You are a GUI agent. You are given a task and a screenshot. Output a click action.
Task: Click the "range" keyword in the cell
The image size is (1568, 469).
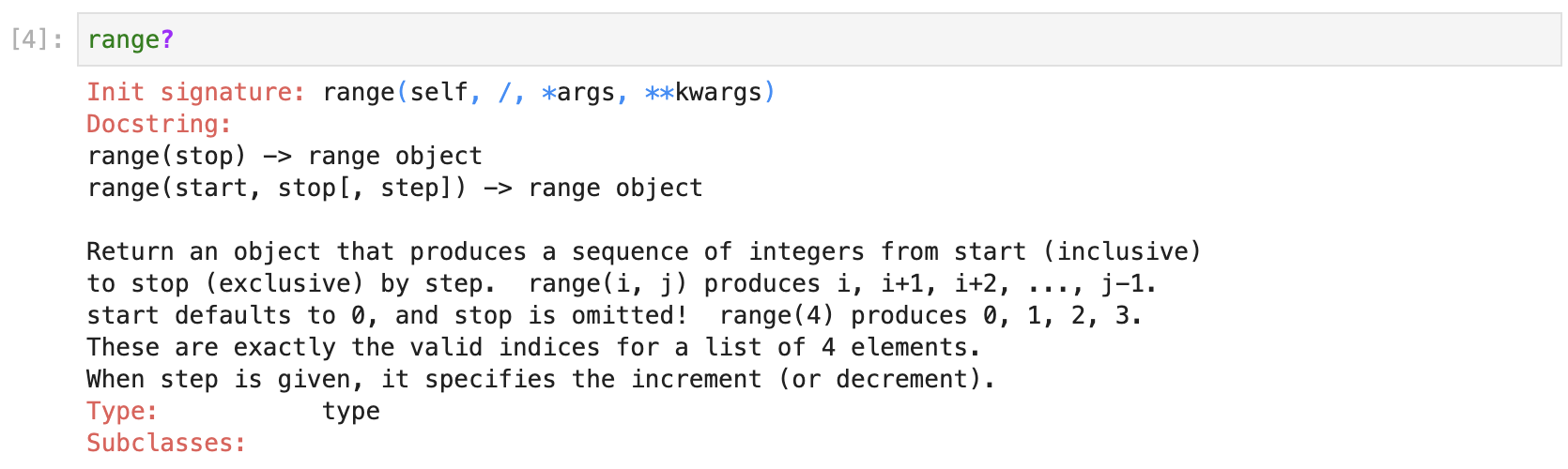click(x=123, y=39)
